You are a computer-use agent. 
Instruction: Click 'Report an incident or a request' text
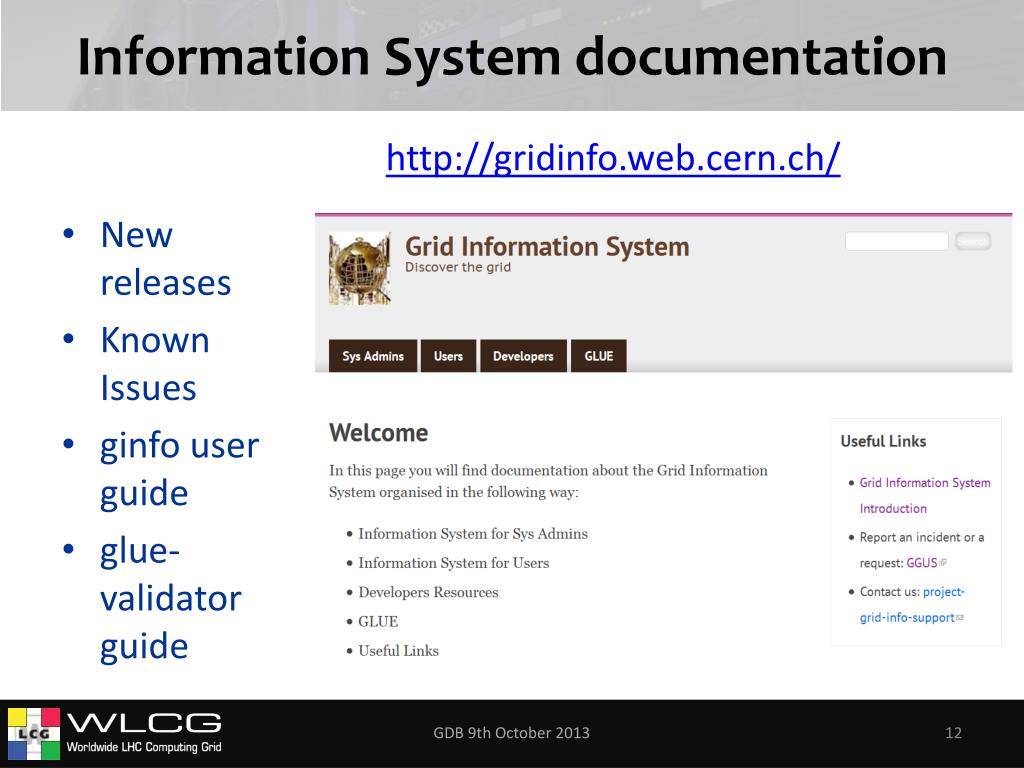point(922,550)
